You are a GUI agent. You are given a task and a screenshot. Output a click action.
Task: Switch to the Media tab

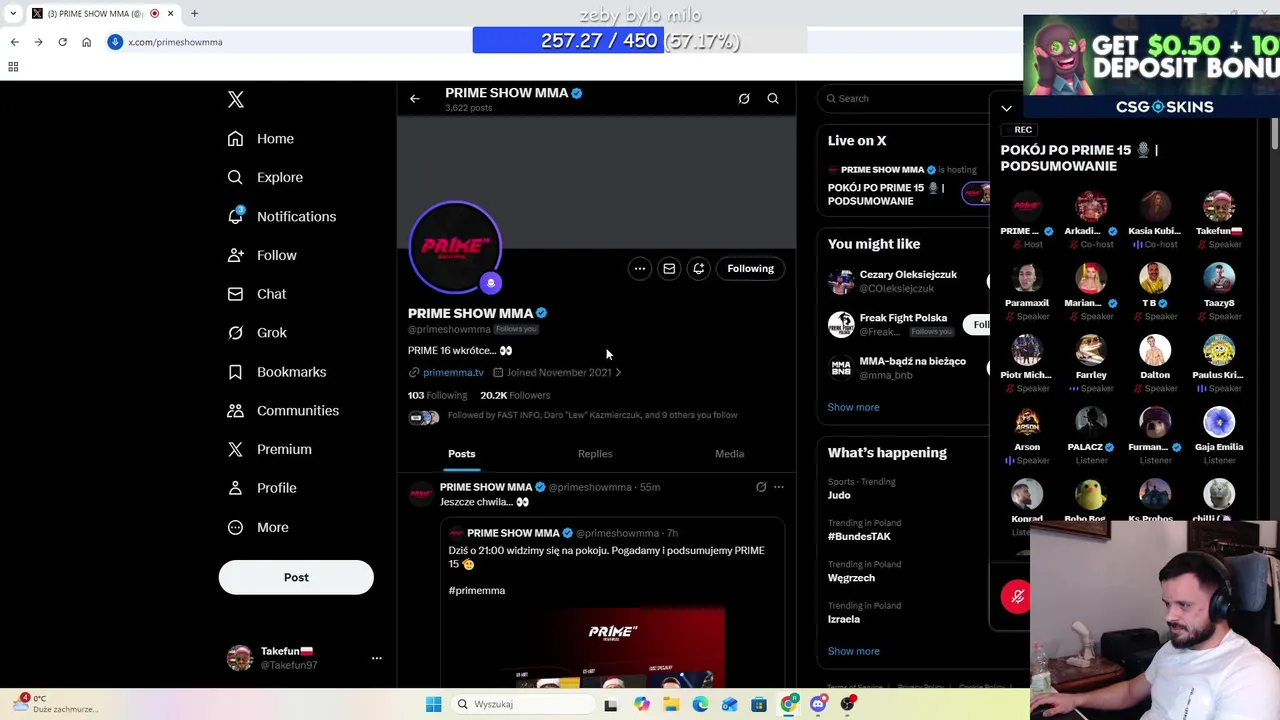point(729,454)
